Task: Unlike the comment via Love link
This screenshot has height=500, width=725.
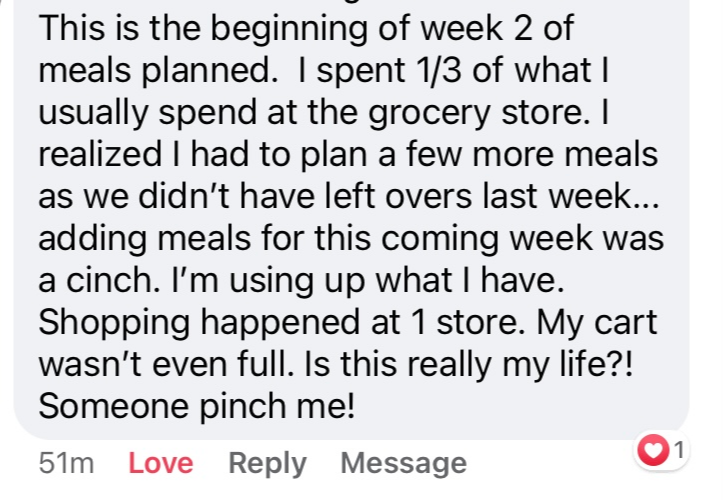Action: (x=160, y=463)
